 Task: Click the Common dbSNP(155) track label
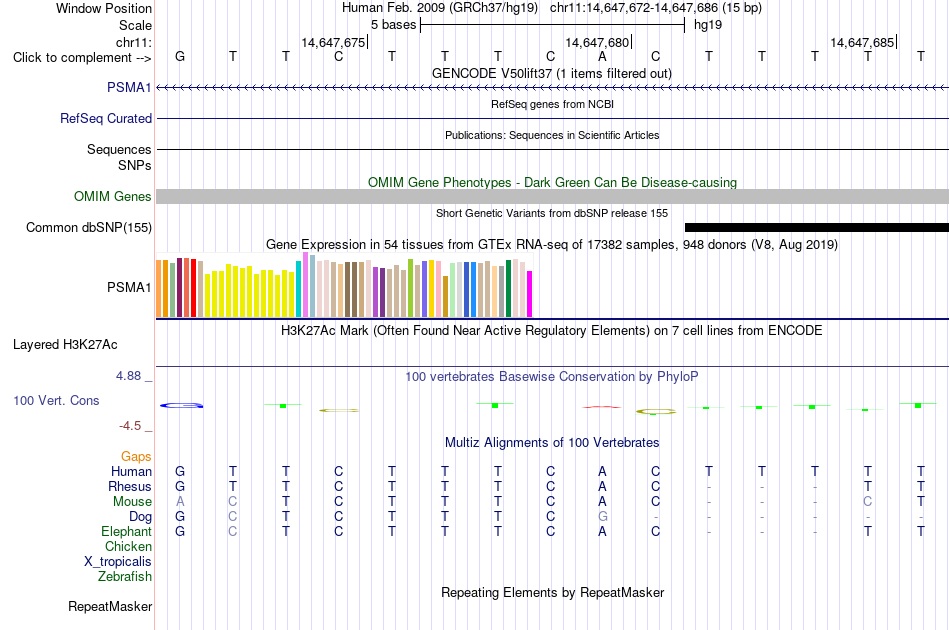point(88,228)
